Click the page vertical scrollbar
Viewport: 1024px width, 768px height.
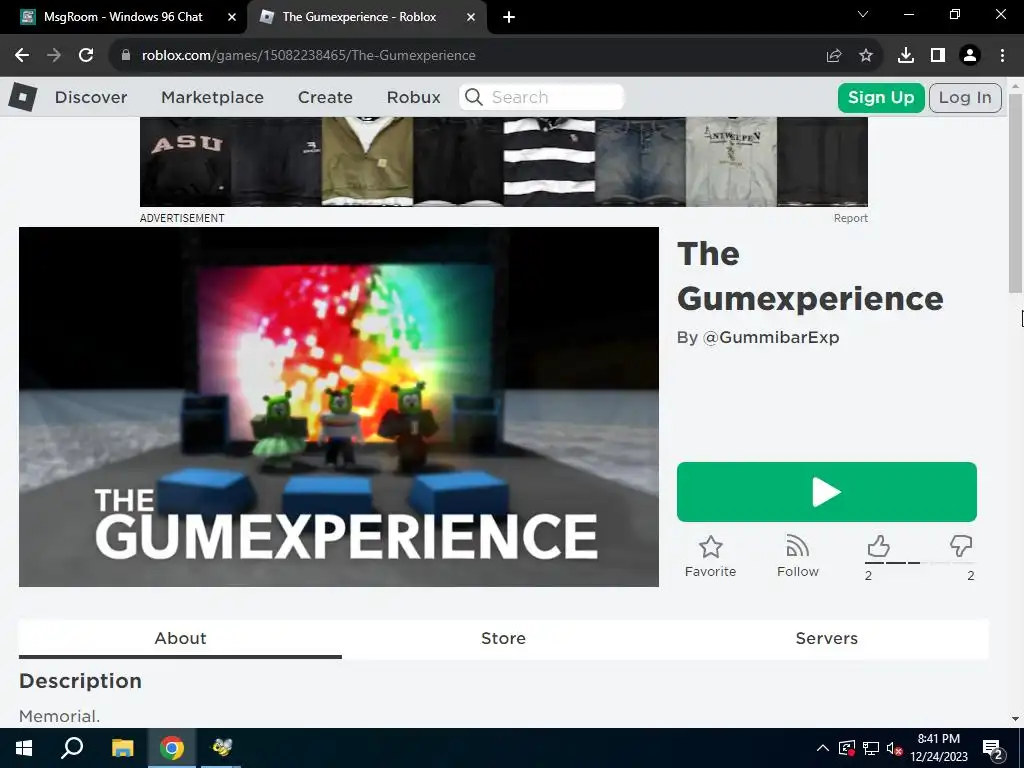[x=1015, y=194]
